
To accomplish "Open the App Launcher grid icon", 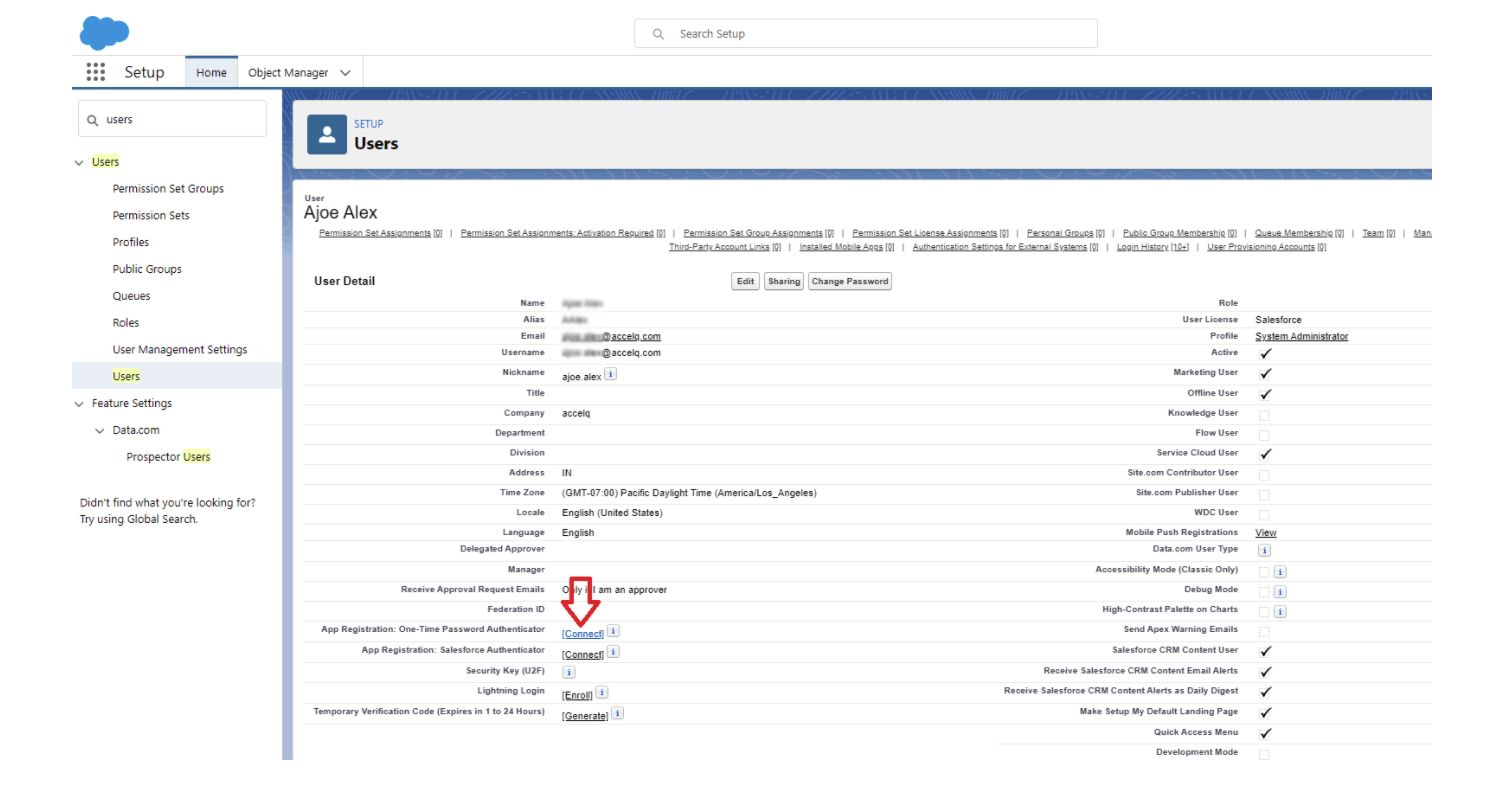I will point(96,72).
